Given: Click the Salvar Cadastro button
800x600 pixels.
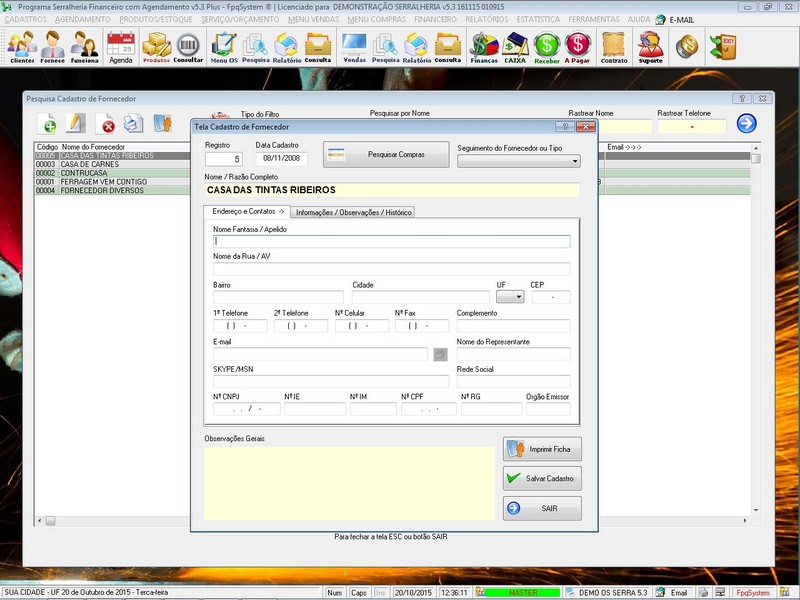Looking at the screenshot, I should pos(542,479).
